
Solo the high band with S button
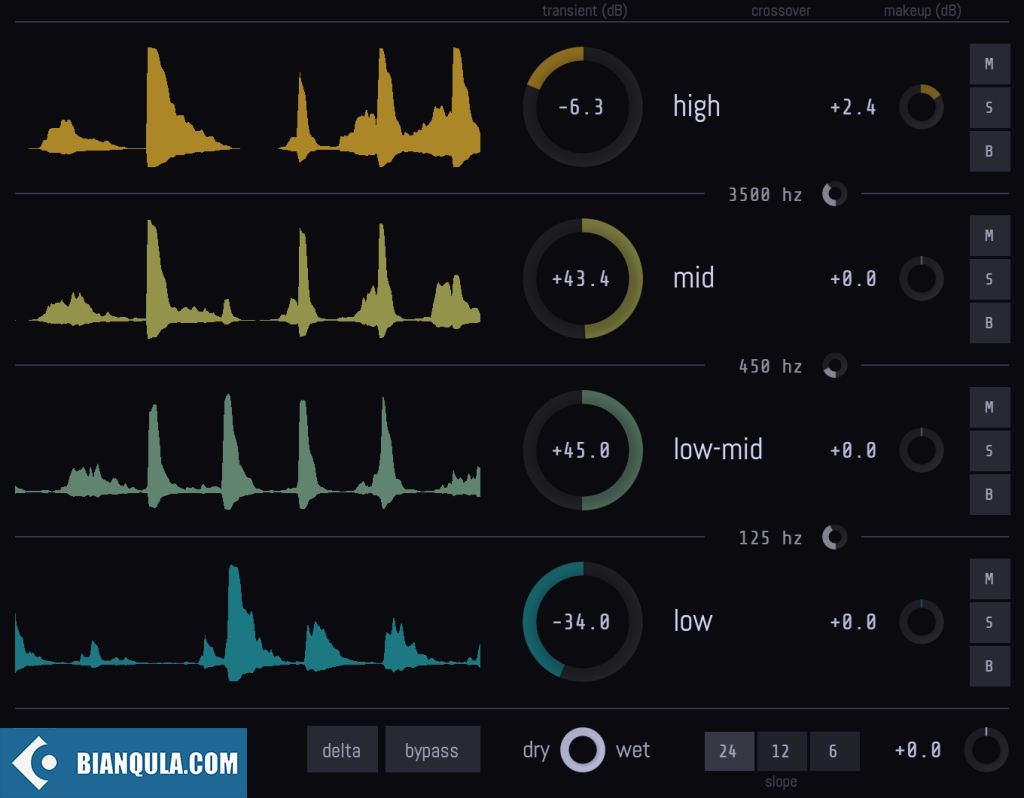(x=989, y=107)
